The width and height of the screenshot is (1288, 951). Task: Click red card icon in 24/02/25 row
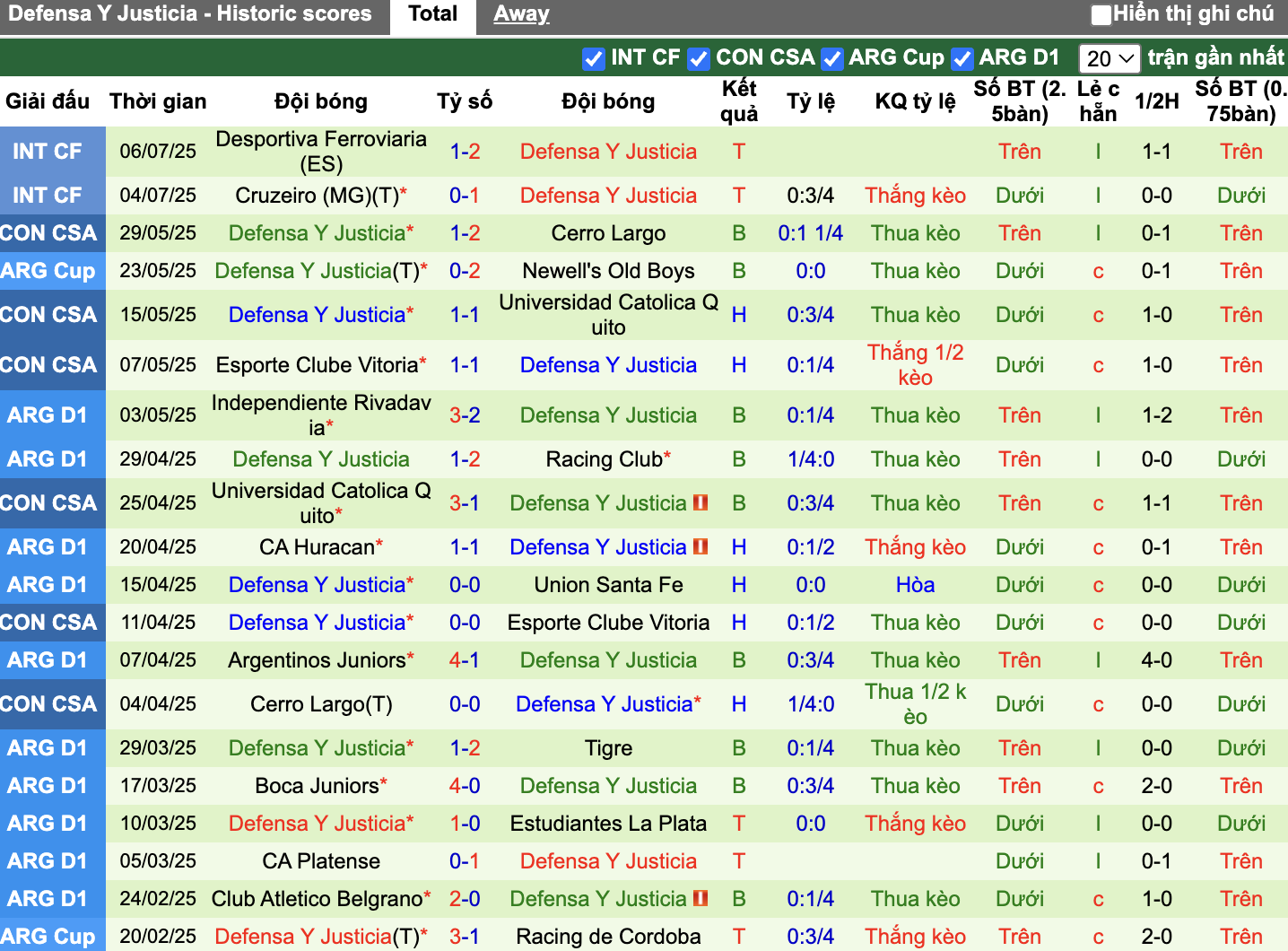tap(701, 898)
